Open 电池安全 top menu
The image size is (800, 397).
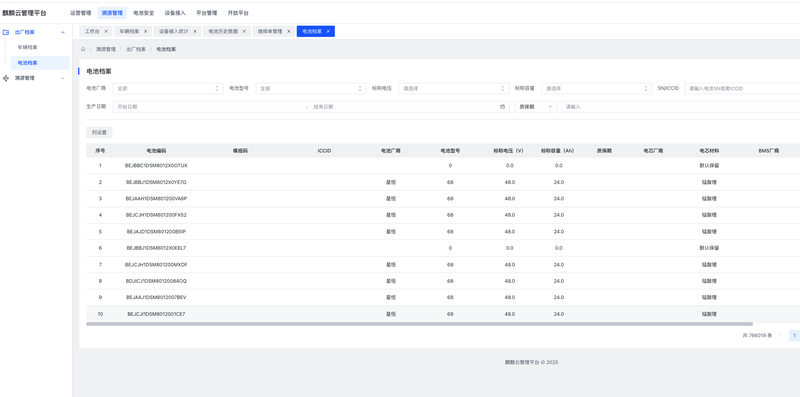tap(143, 13)
